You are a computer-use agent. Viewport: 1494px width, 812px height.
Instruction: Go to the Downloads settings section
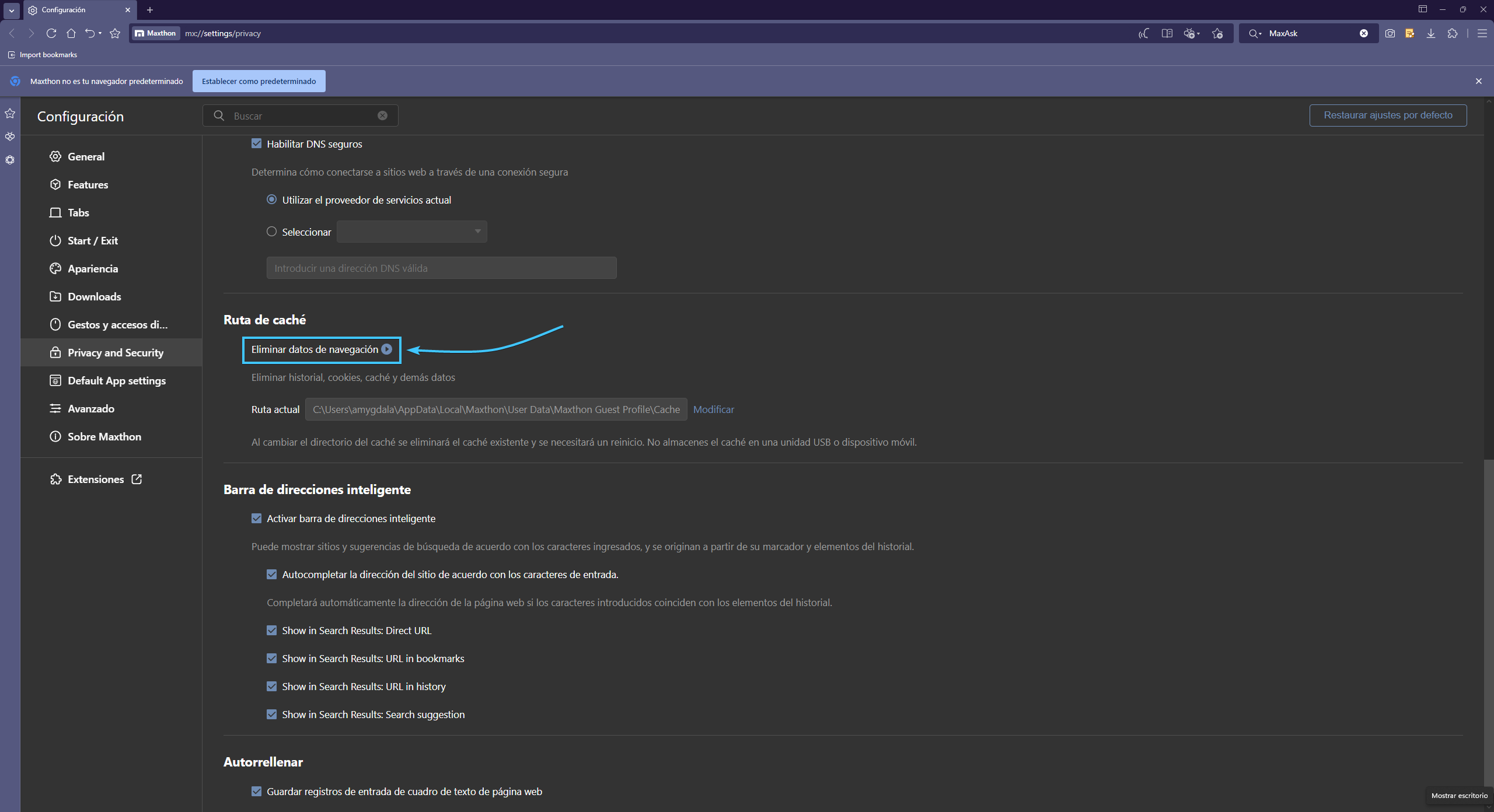[94, 296]
